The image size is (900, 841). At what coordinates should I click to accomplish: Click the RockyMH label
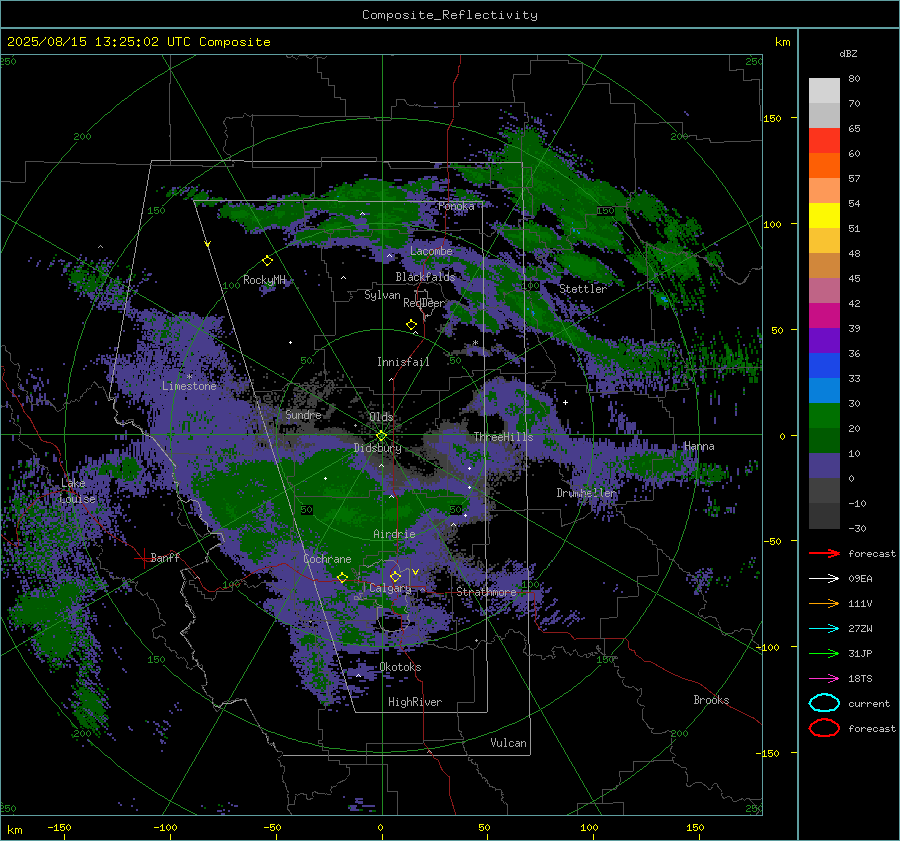point(264,280)
